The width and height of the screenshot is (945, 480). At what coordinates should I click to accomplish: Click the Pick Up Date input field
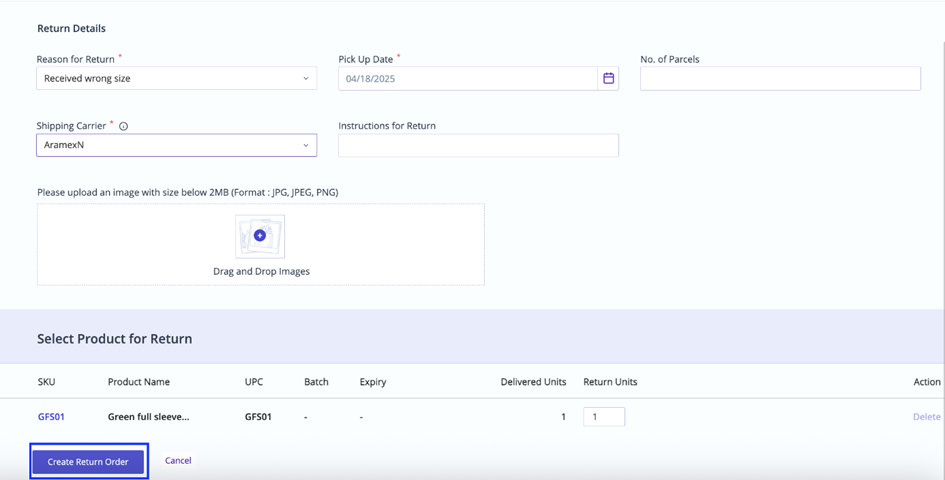tap(468, 78)
